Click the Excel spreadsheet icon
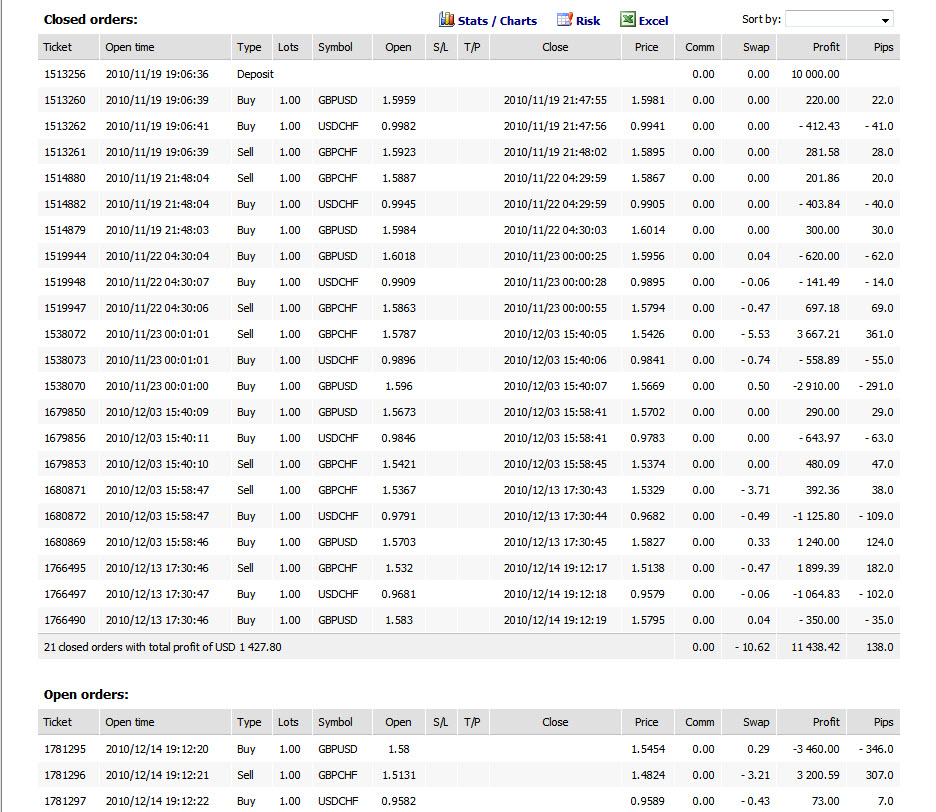Image resolution: width=936 pixels, height=812 pixels. 627,20
